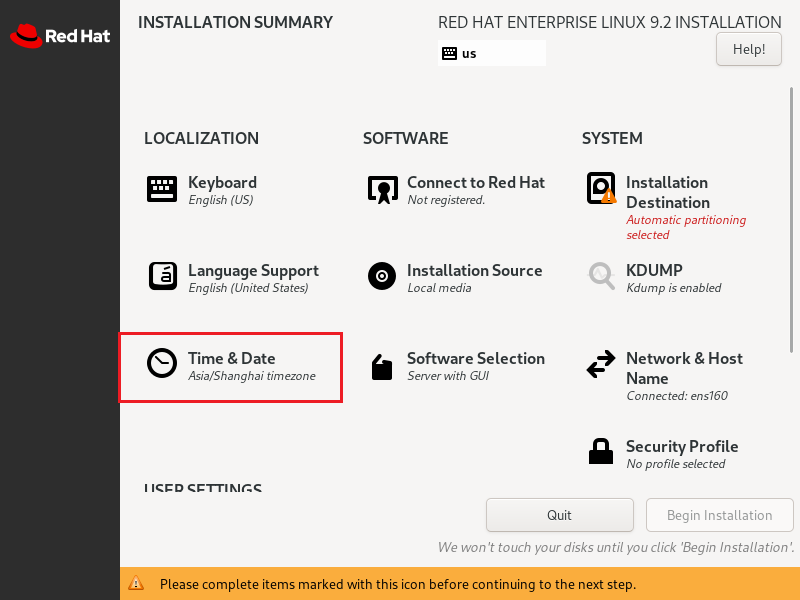
Task: Open the Keyboard settings label
Action: [222, 182]
